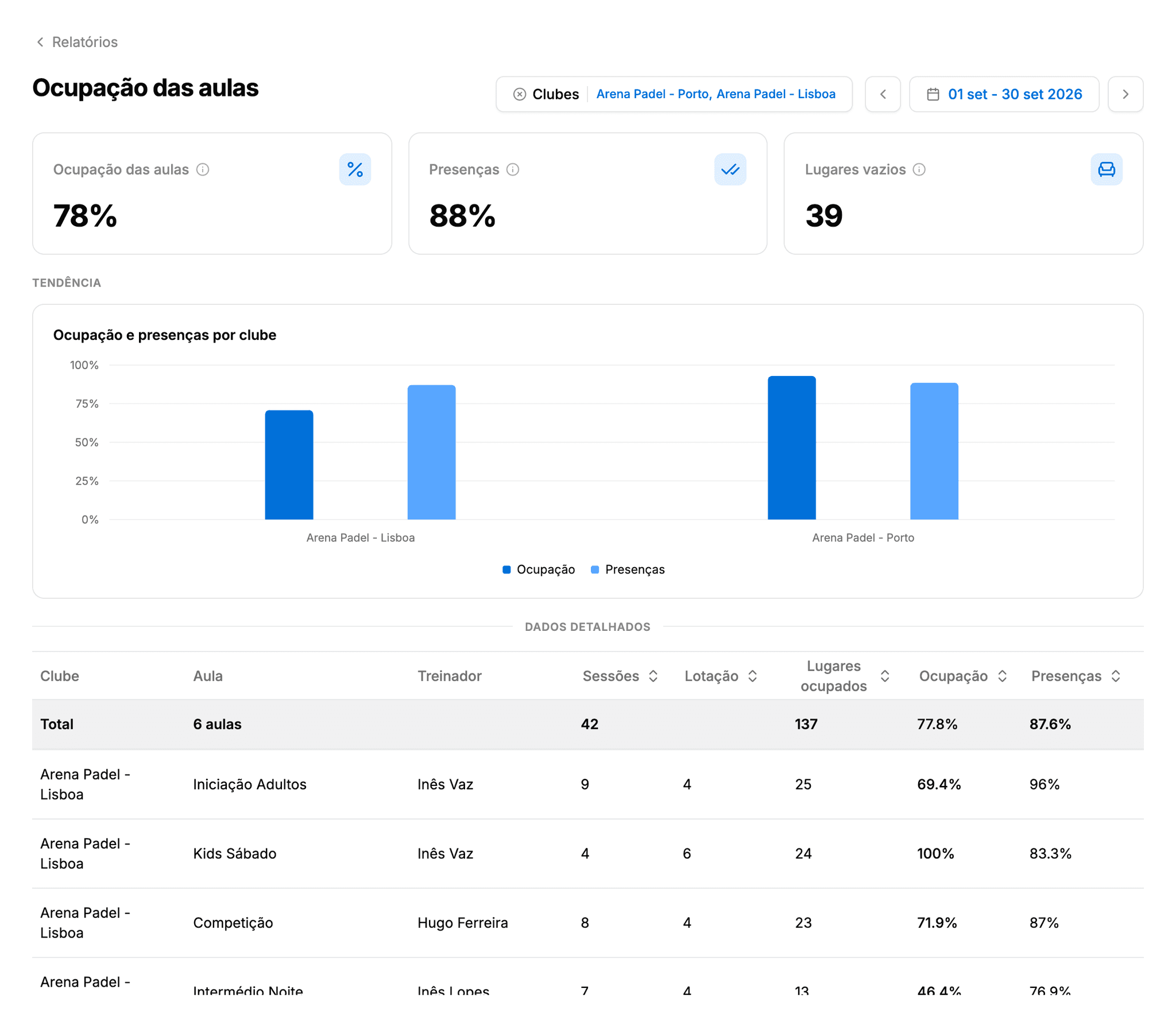
Task: Toggle Presenças series in chart legend
Action: tap(627, 569)
